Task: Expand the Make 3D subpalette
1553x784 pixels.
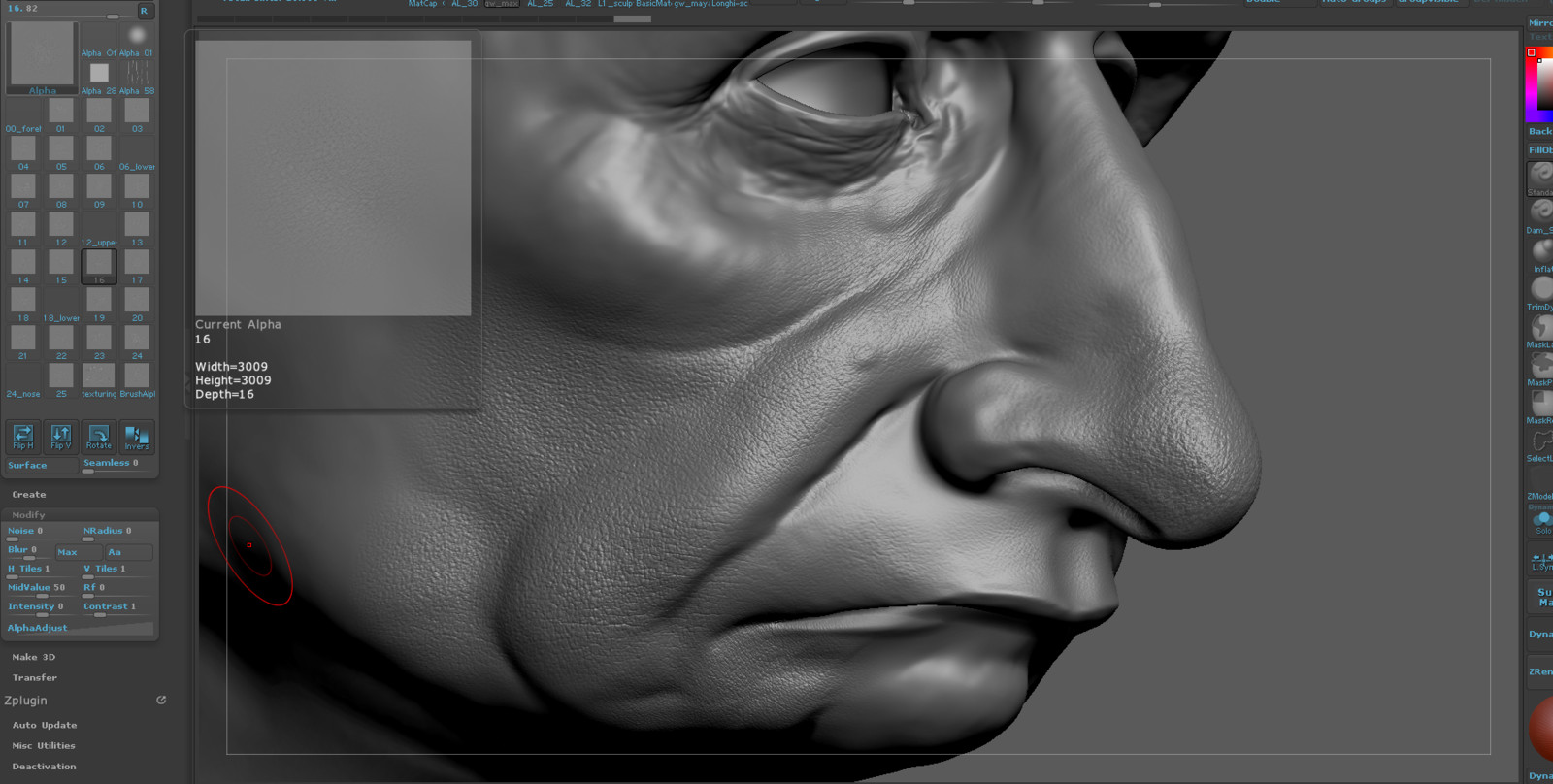Action: point(34,657)
